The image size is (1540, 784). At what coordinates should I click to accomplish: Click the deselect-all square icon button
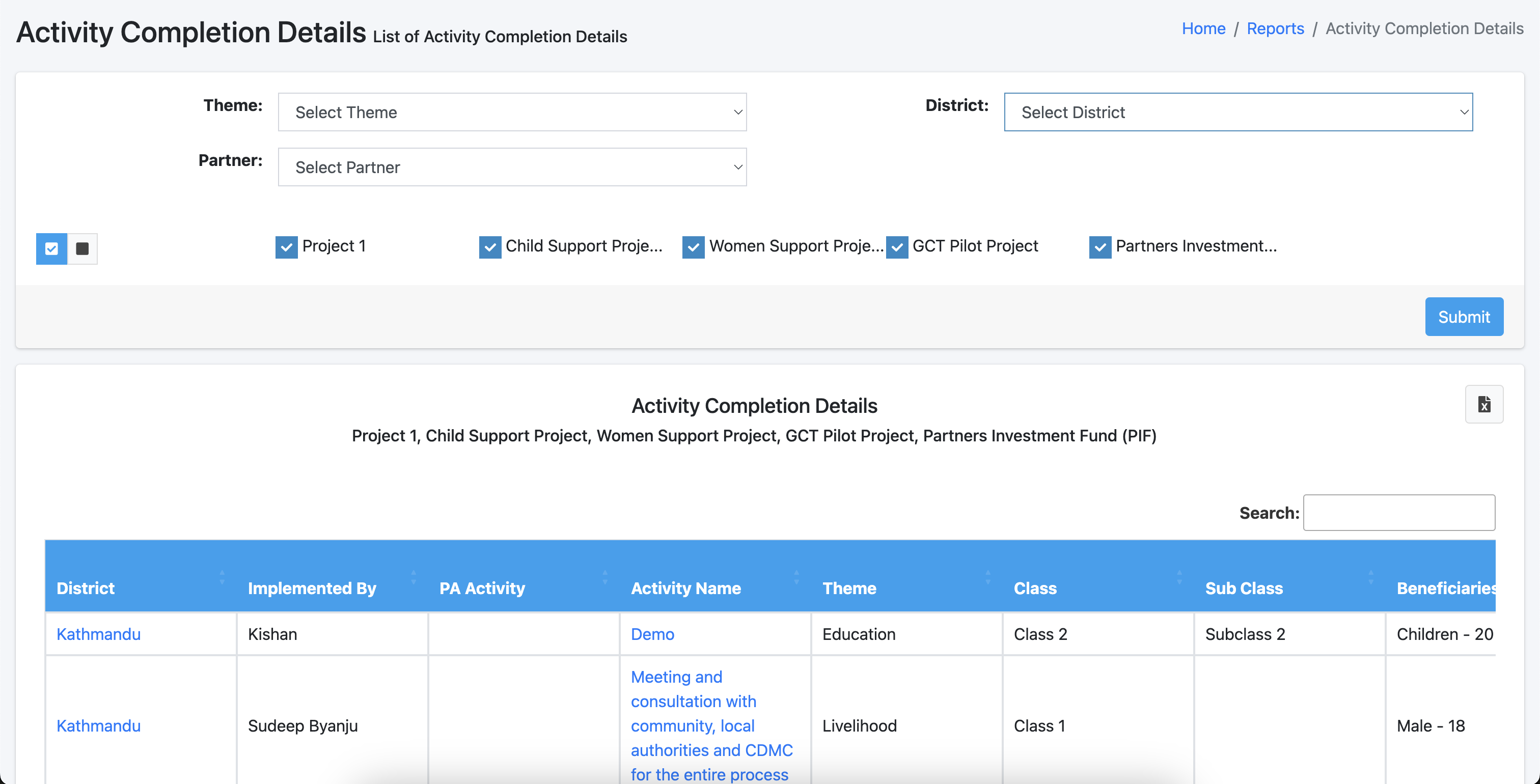coord(82,248)
